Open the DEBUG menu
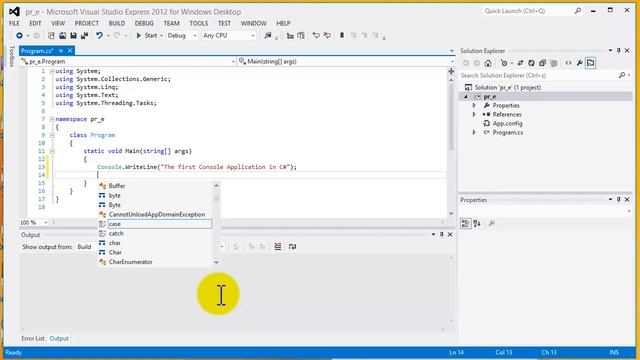 (x=144, y=23)
